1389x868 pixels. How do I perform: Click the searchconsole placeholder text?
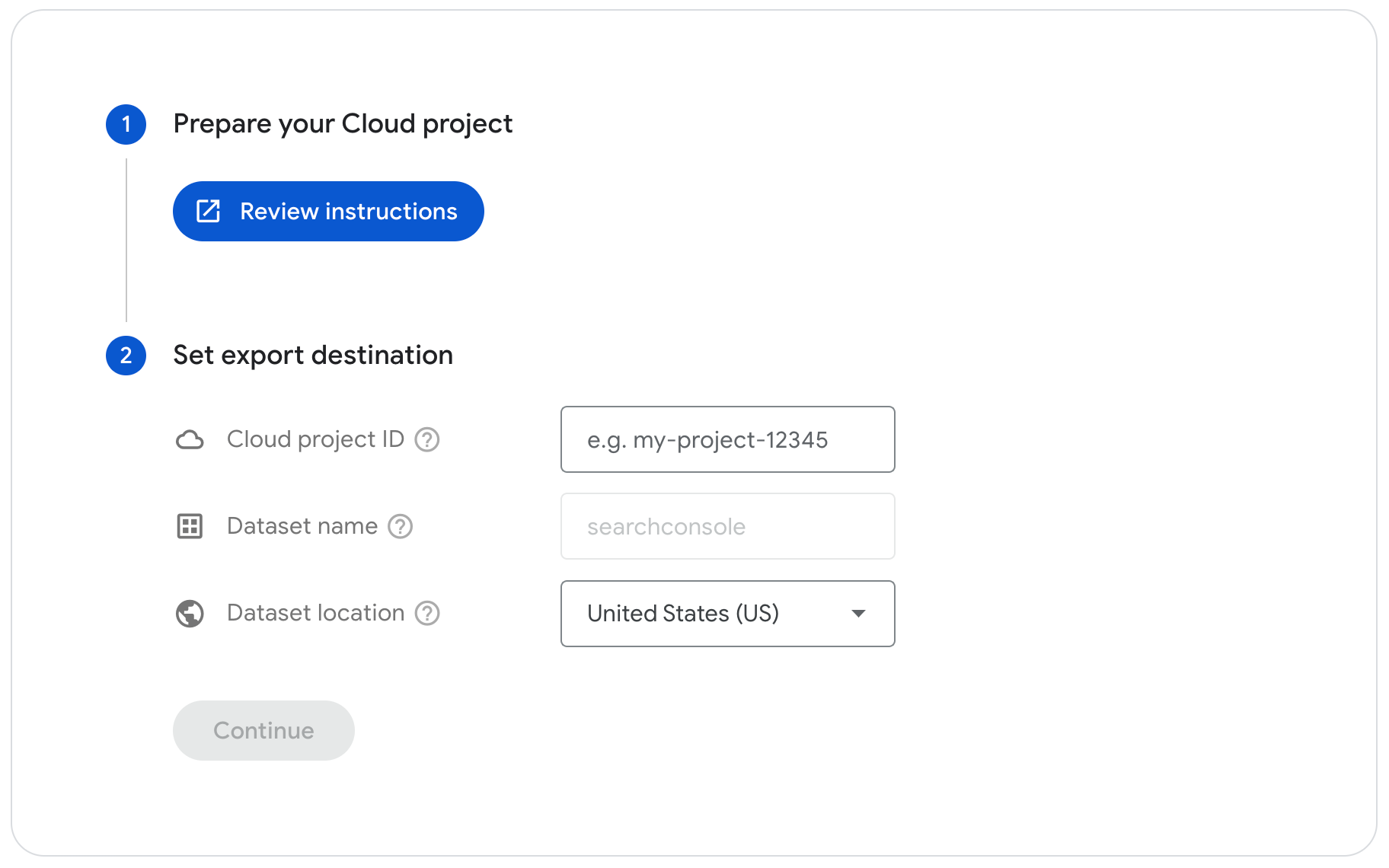[x=666, y=525]
